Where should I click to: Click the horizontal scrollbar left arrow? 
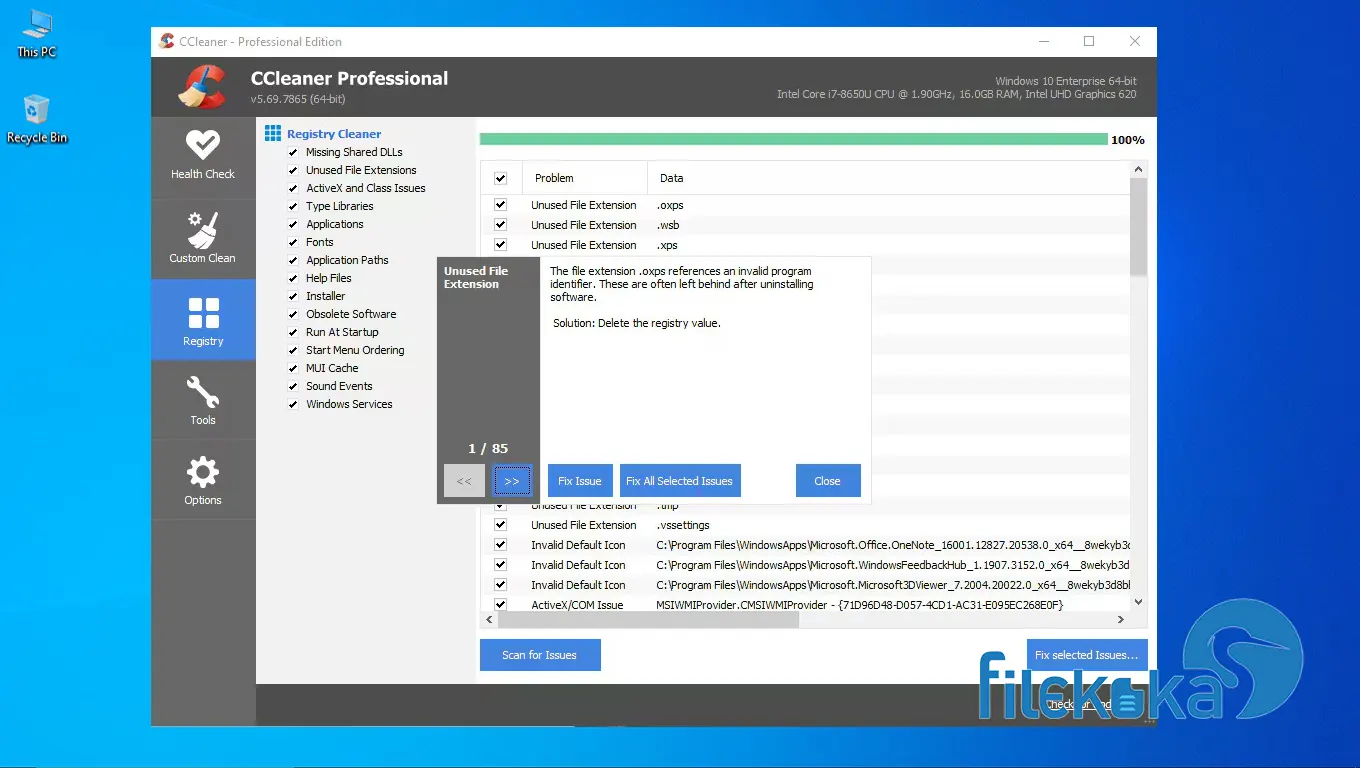489,620
